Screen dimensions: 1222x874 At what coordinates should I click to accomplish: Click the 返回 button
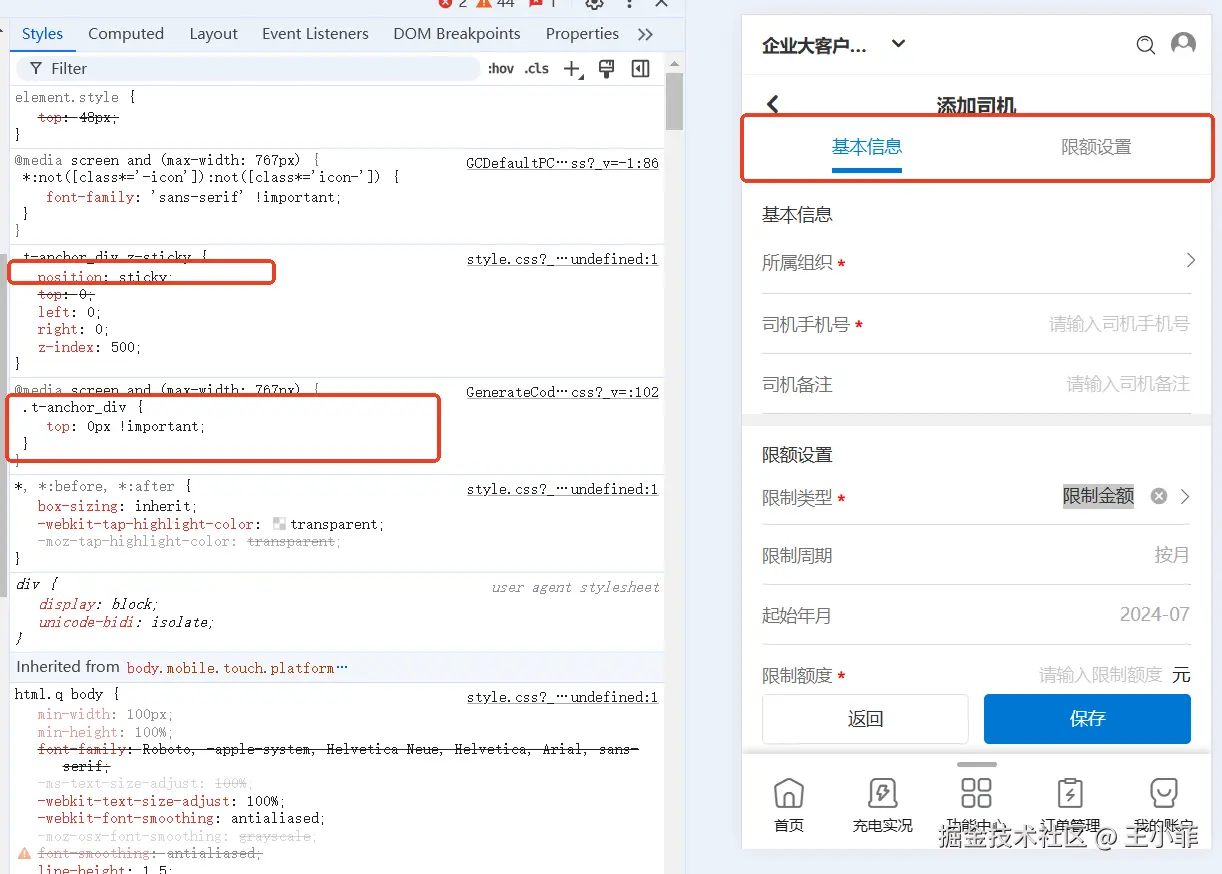(x=865, y=719)
